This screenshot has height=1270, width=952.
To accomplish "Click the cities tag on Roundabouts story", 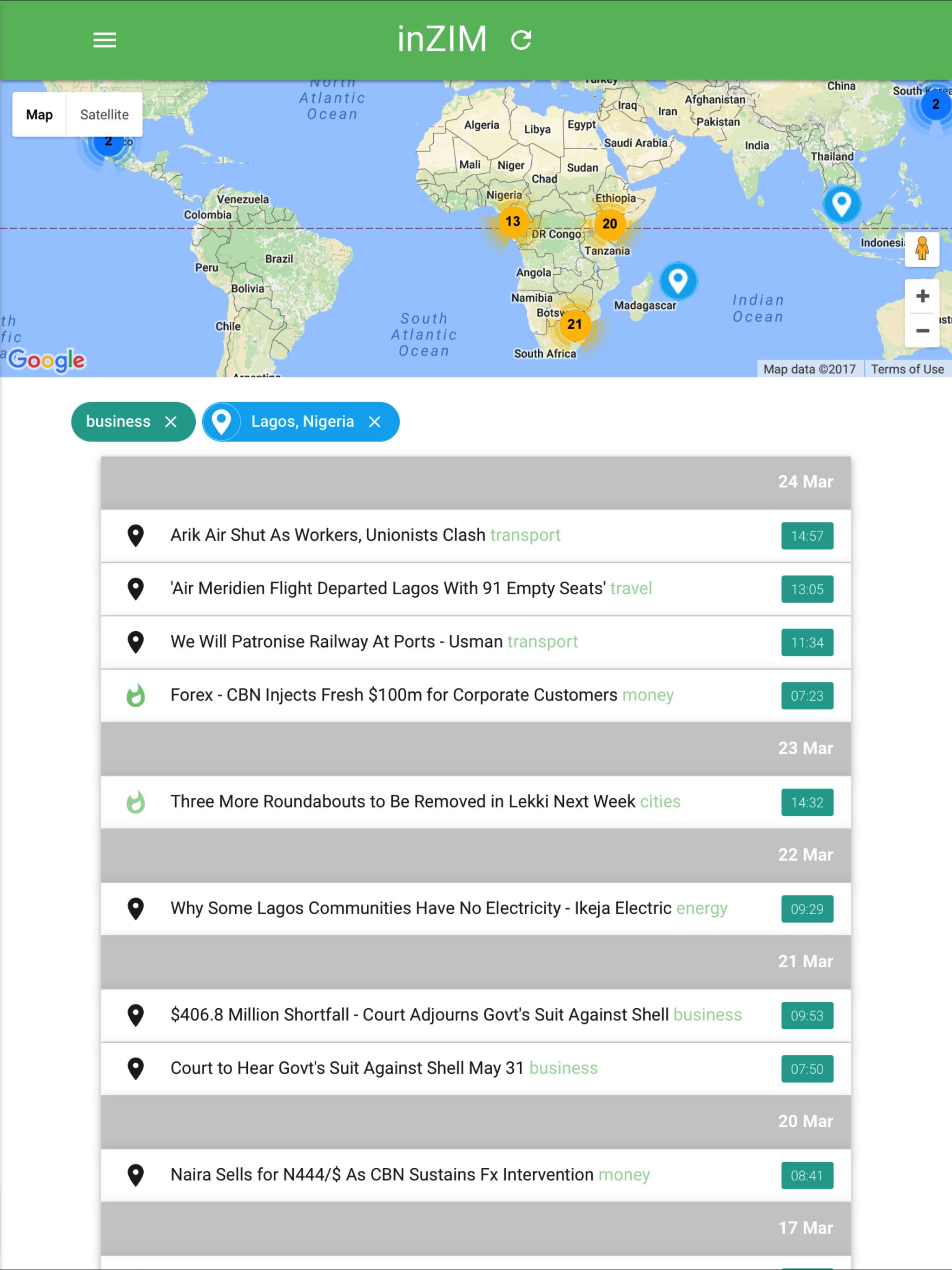I will (661, 801).
